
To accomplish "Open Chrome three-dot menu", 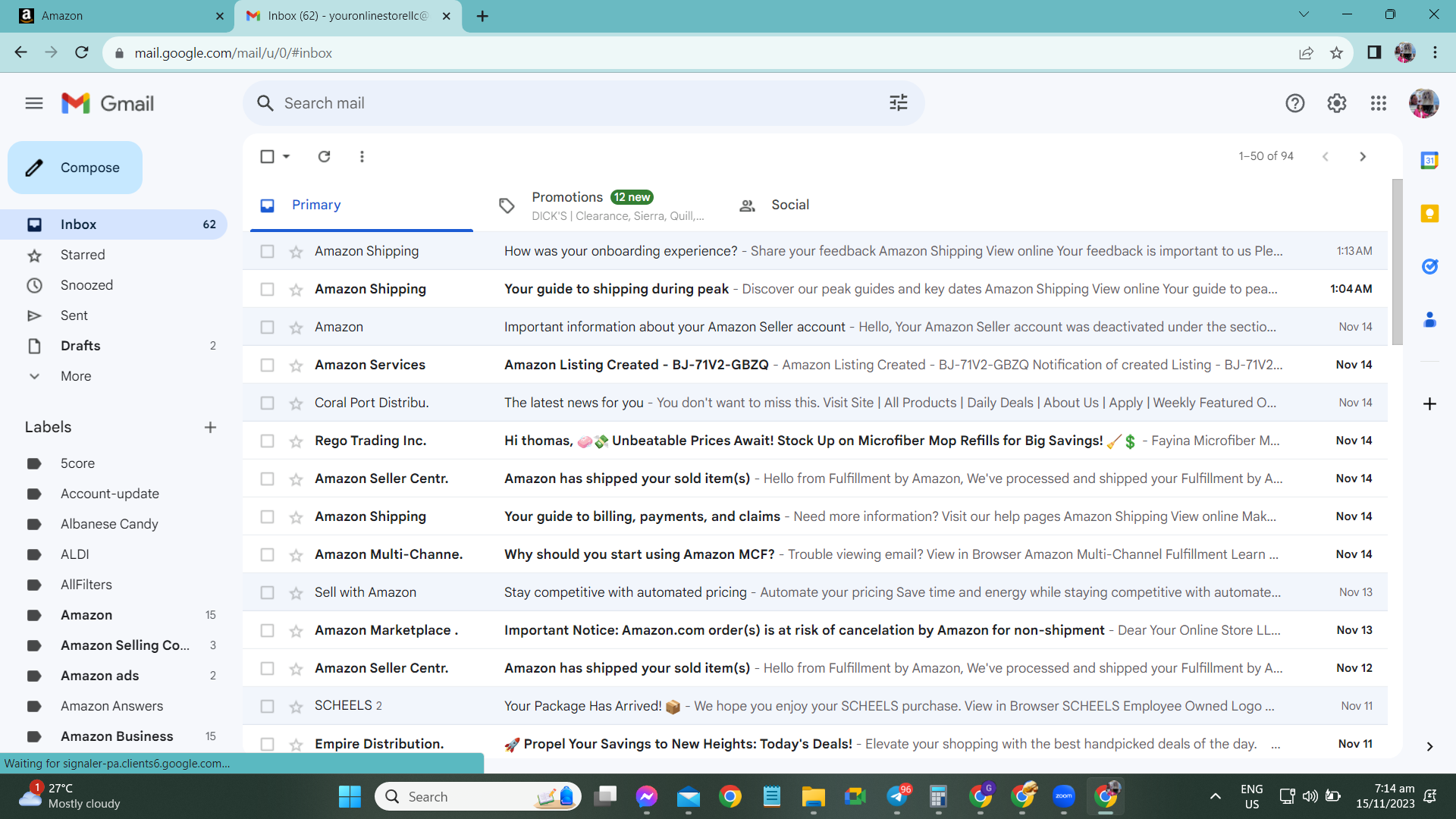I will 1435,52.
